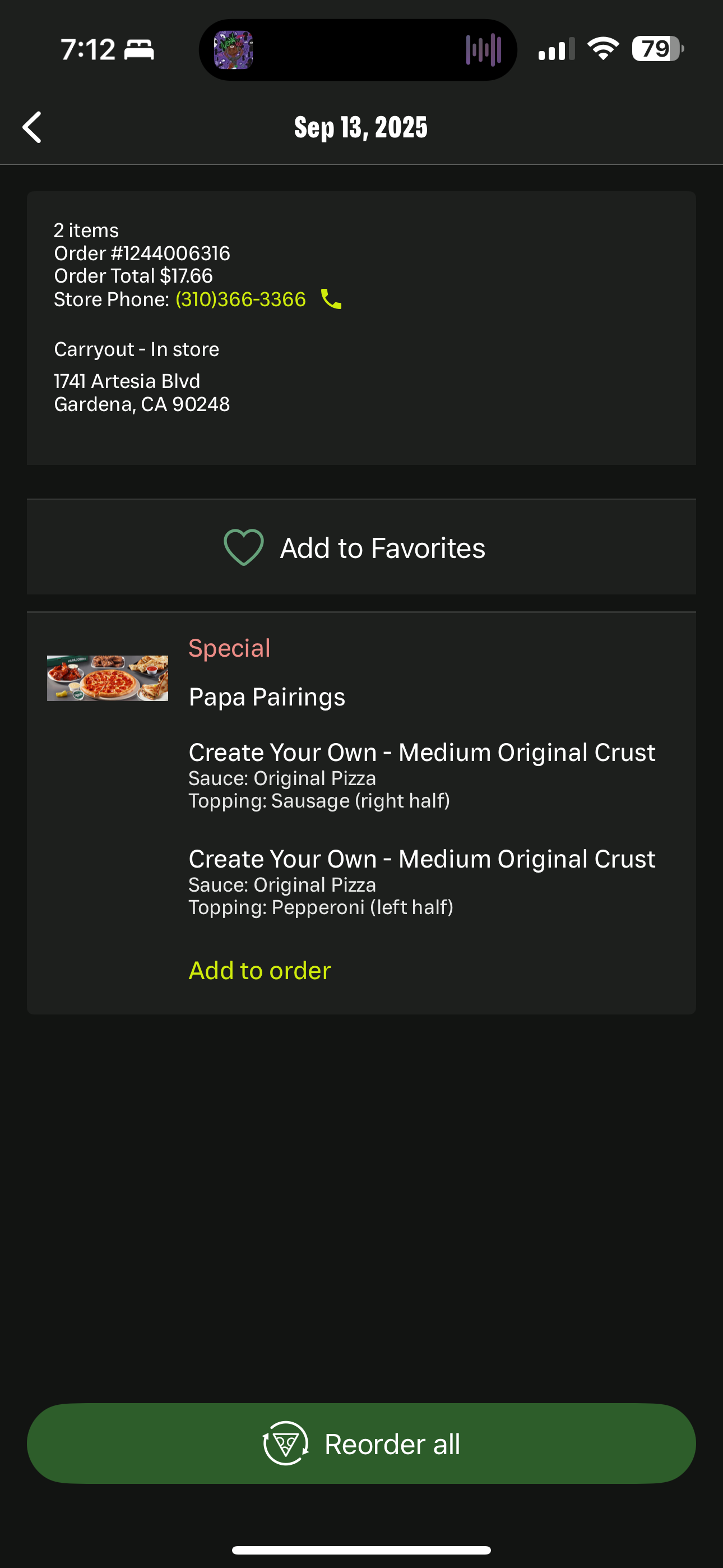
Task: Tap the Papa Pairings title
Action: (267, 697)
